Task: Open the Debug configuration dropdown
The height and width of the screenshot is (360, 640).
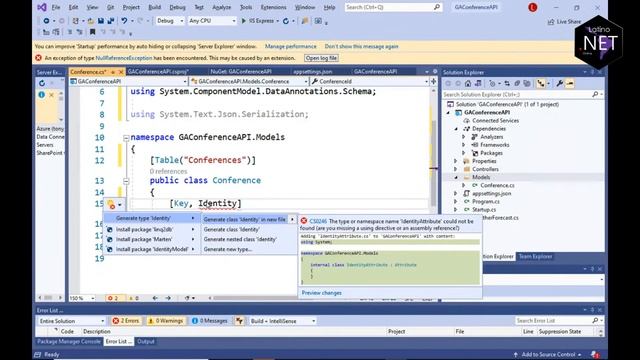Action: (x=170, y=21)
